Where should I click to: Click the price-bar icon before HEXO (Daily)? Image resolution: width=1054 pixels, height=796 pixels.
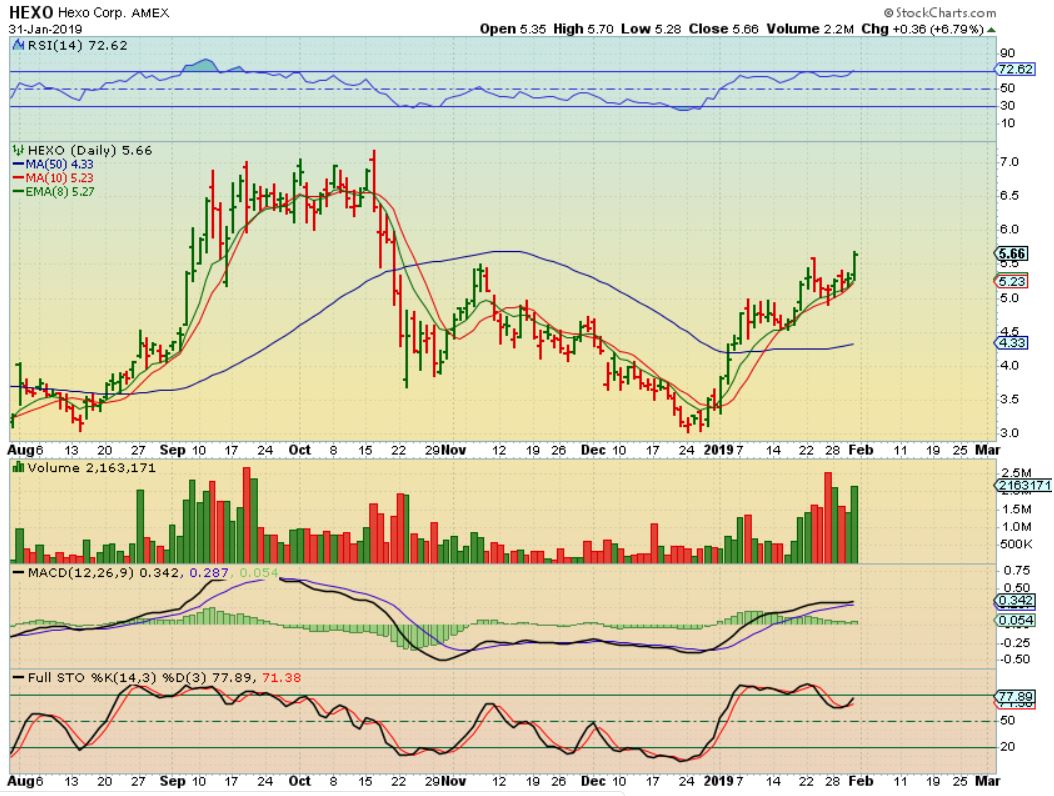click(x=18, y=150)
